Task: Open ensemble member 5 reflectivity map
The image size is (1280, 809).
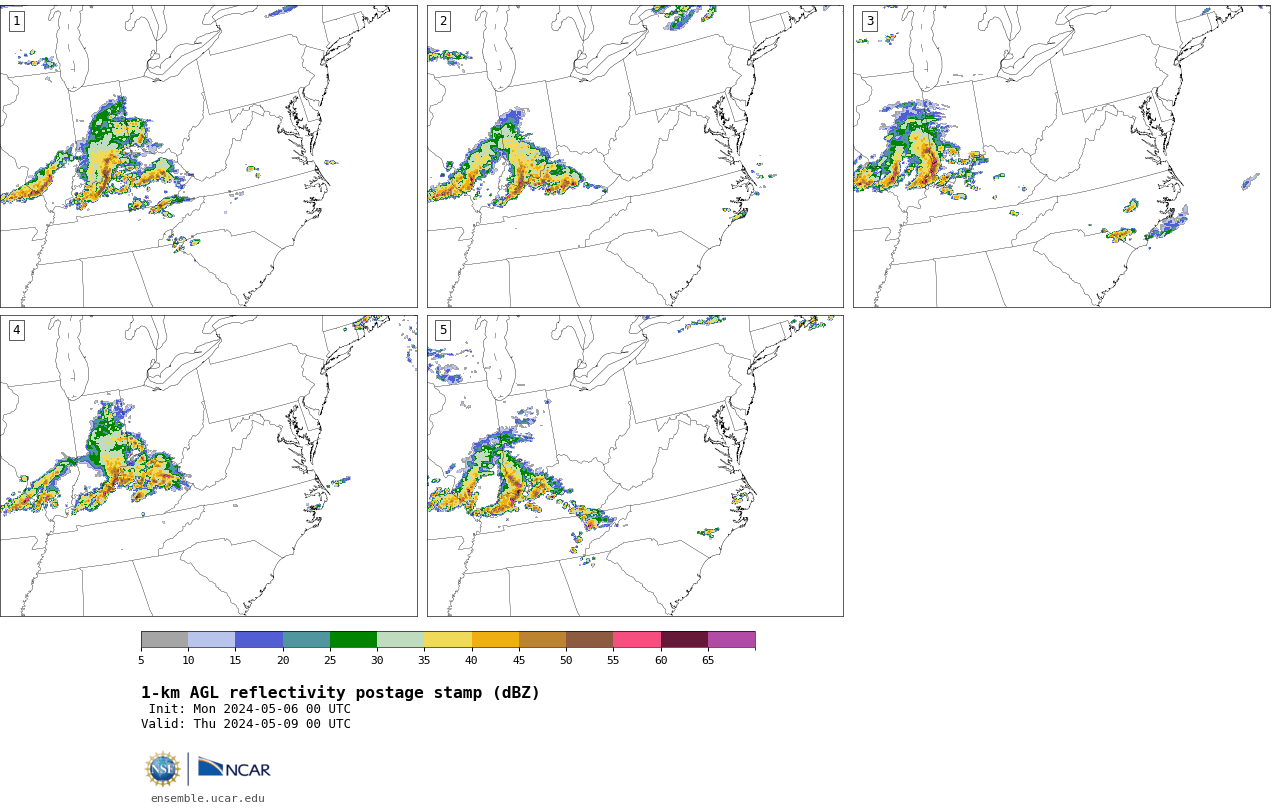Action: click(x=635, y=466)
